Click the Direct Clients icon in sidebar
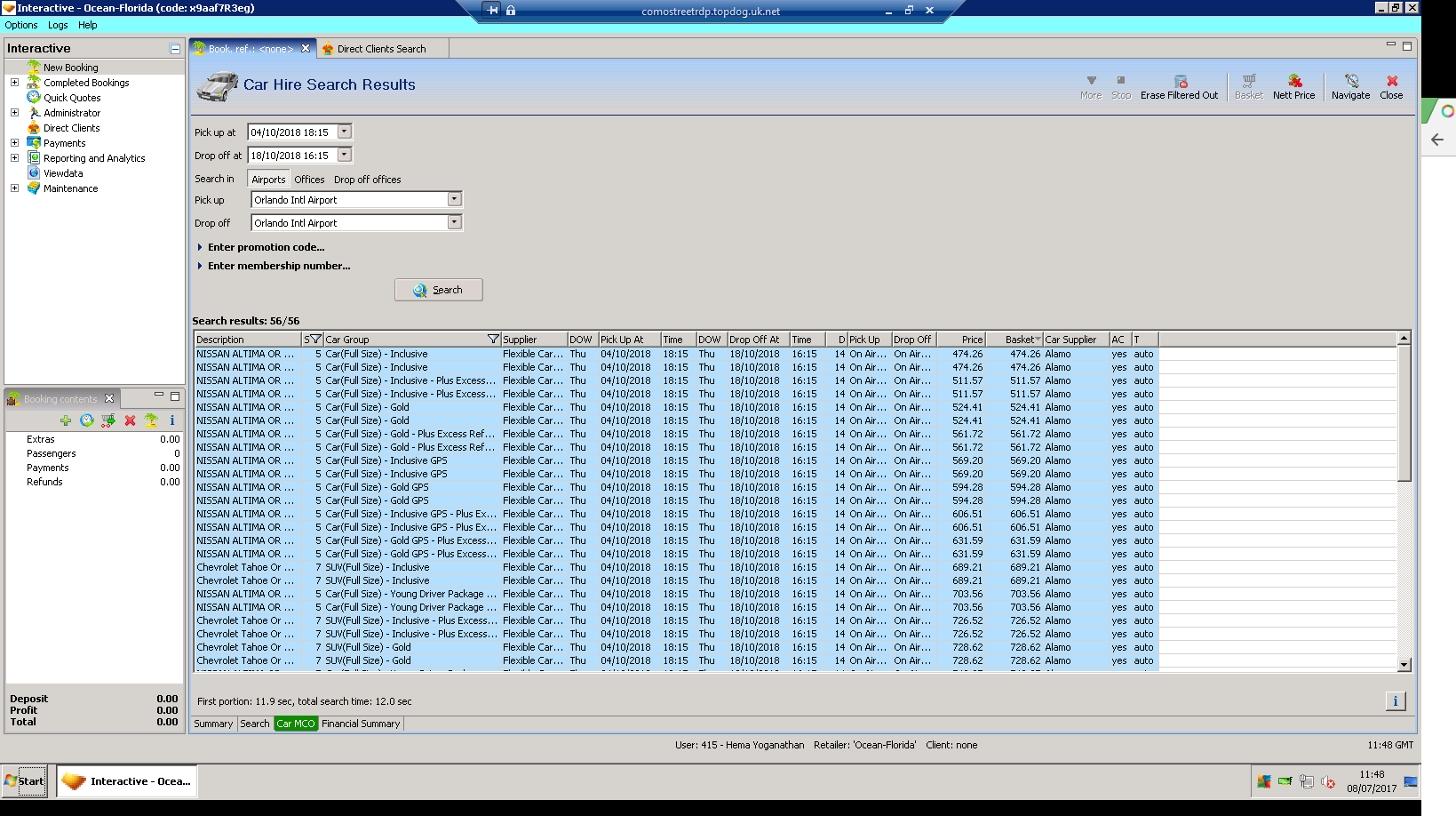The image size is (1456, 816). pos(34,127)
